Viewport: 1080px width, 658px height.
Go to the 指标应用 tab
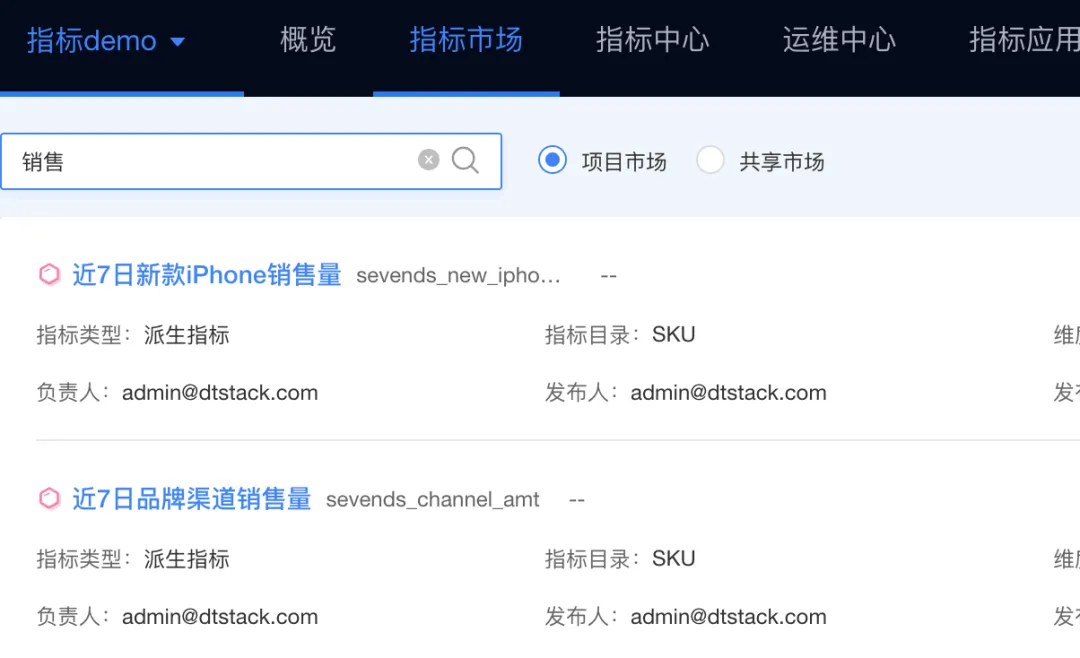[x=1024, y=40]
